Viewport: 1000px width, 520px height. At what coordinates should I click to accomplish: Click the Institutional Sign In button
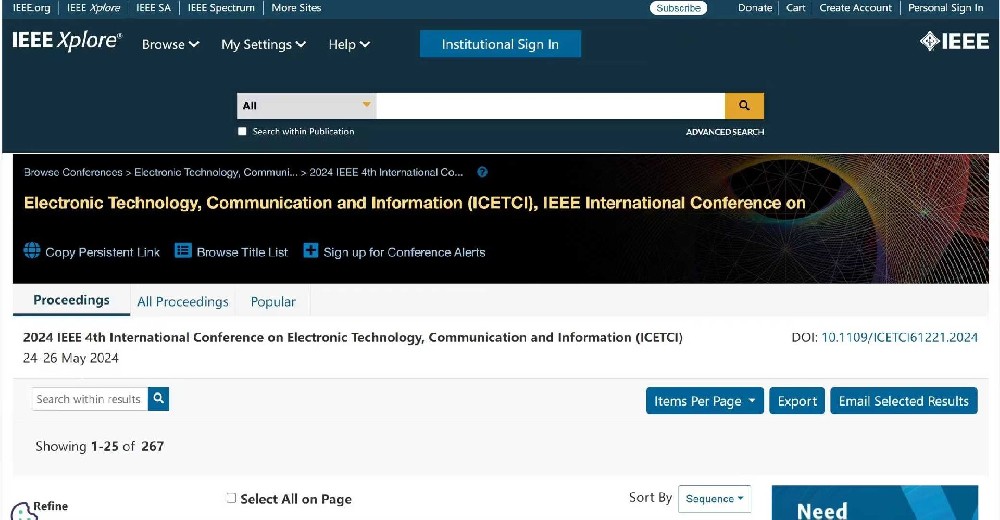tap(500, 44)
